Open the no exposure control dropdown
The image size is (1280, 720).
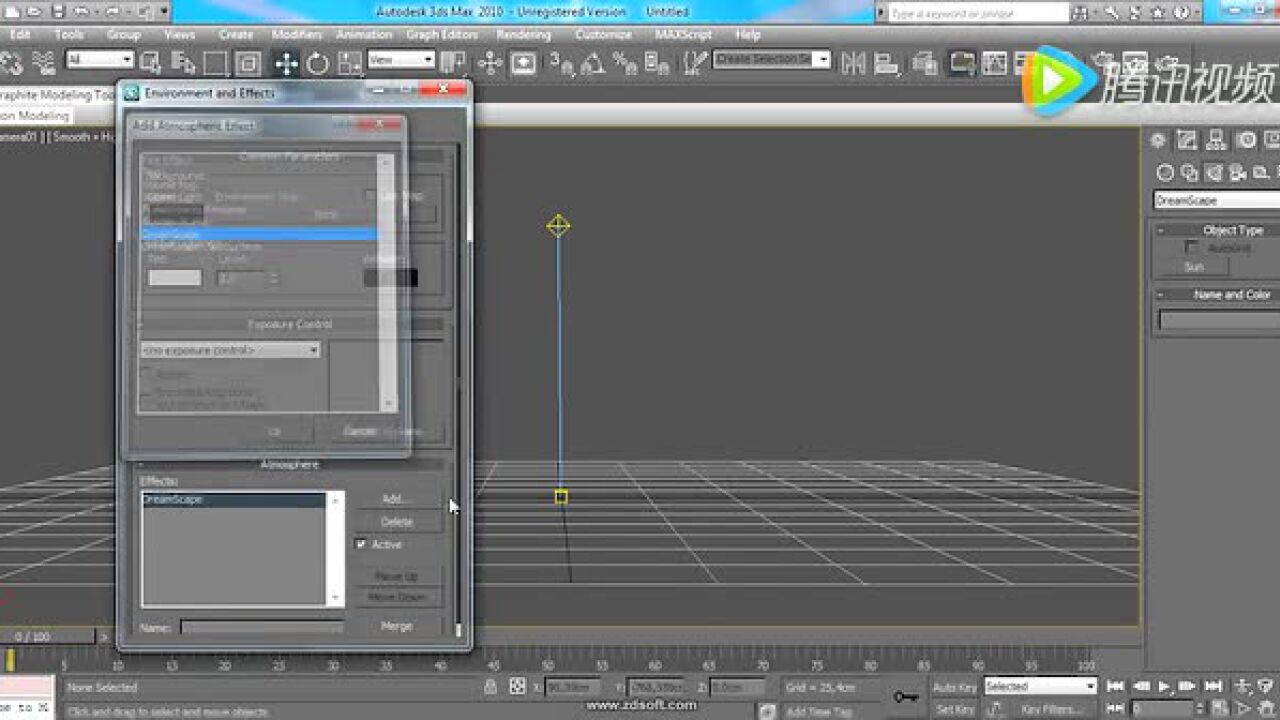(x=230, y=350)
